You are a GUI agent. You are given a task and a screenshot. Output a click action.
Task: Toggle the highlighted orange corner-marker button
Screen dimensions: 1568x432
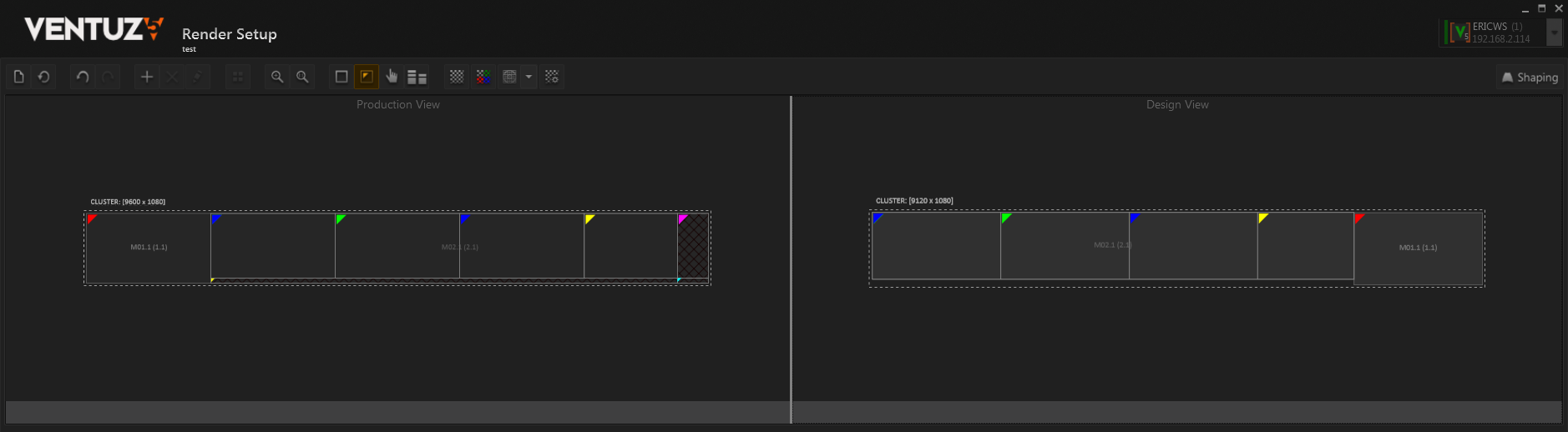[367, 77]
